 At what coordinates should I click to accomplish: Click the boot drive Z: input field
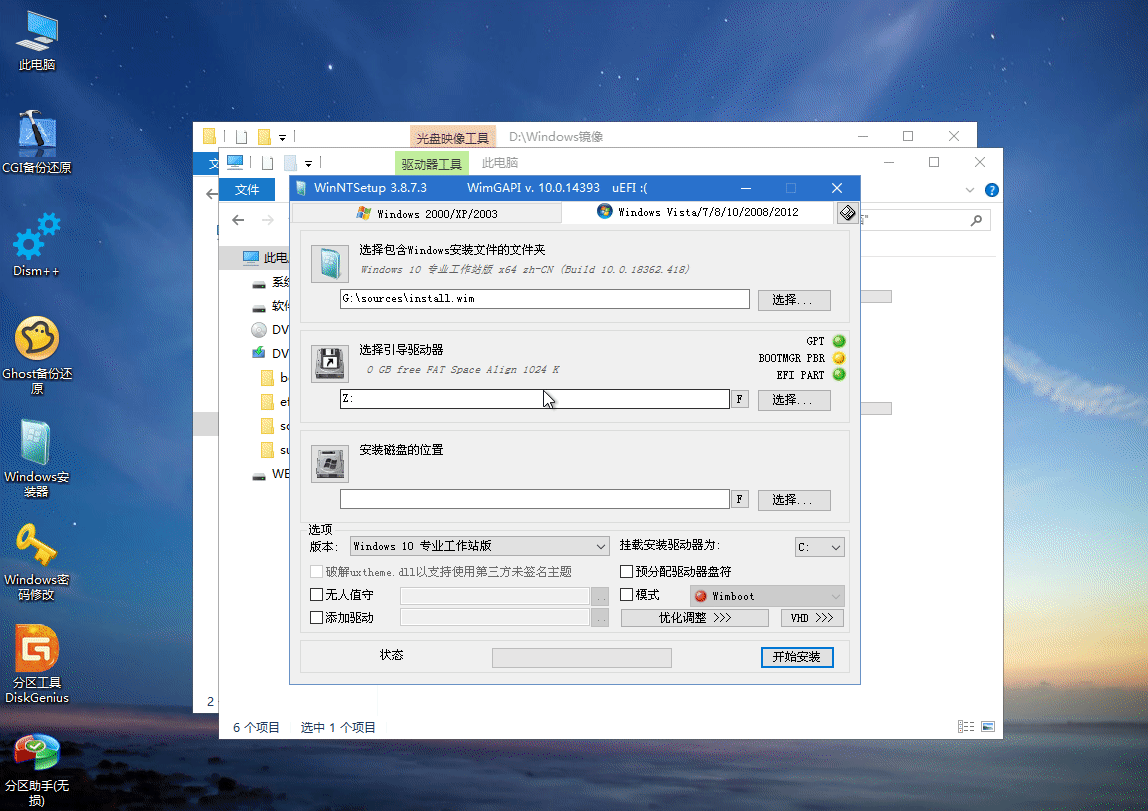click(x=535, y=399)
